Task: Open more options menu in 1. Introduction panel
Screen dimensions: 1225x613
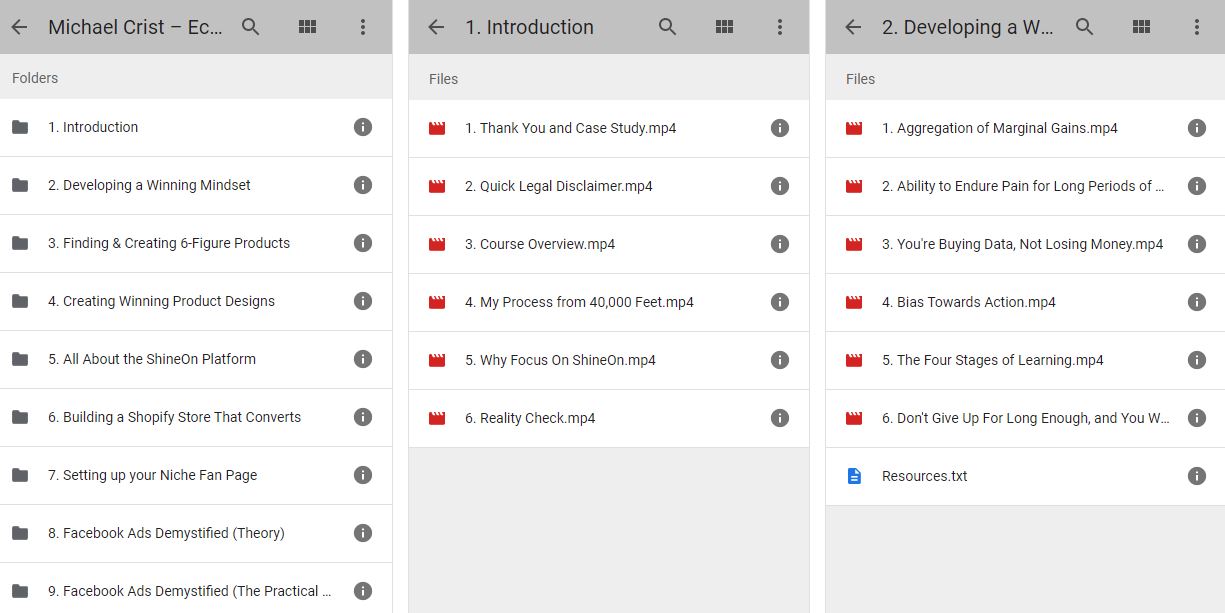Action: point(780,27)
